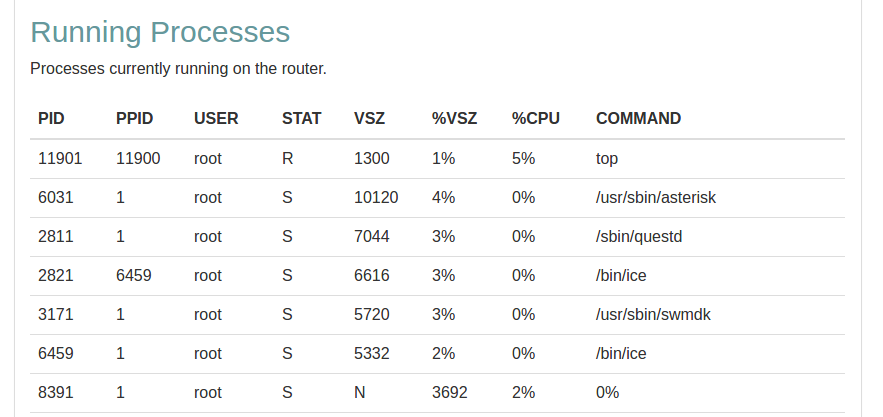Click the COMMAND column header

click(x=638, y=118)
